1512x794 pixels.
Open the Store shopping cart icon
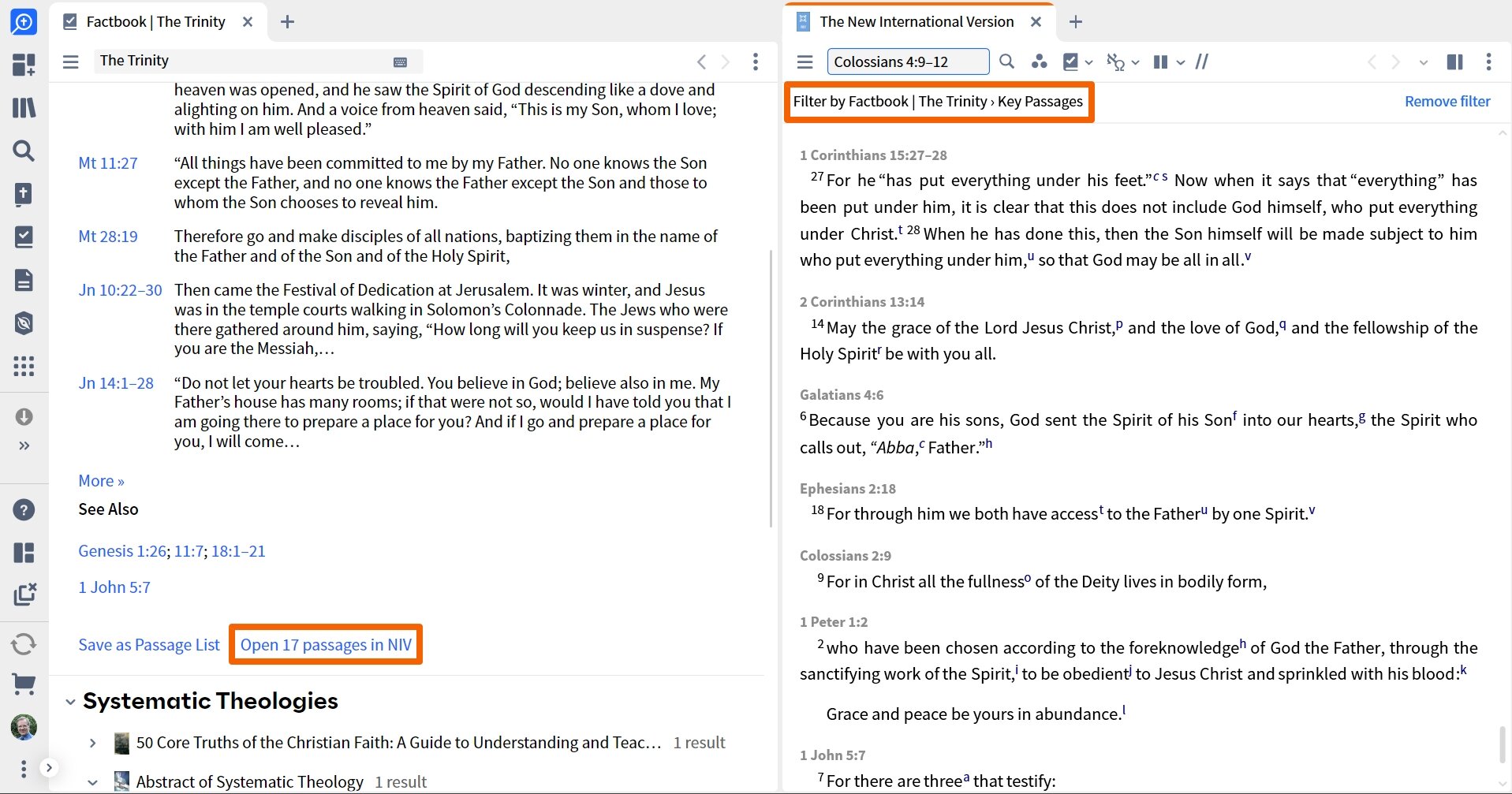point(24,684)
